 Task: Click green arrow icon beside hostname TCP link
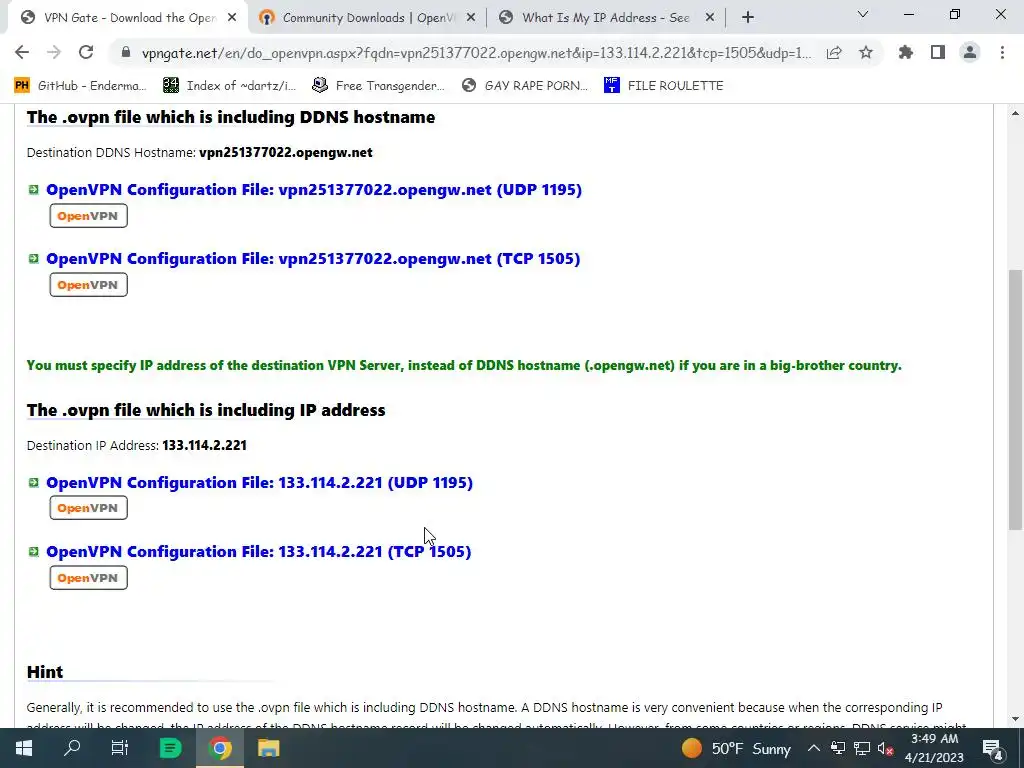(34, 259)
